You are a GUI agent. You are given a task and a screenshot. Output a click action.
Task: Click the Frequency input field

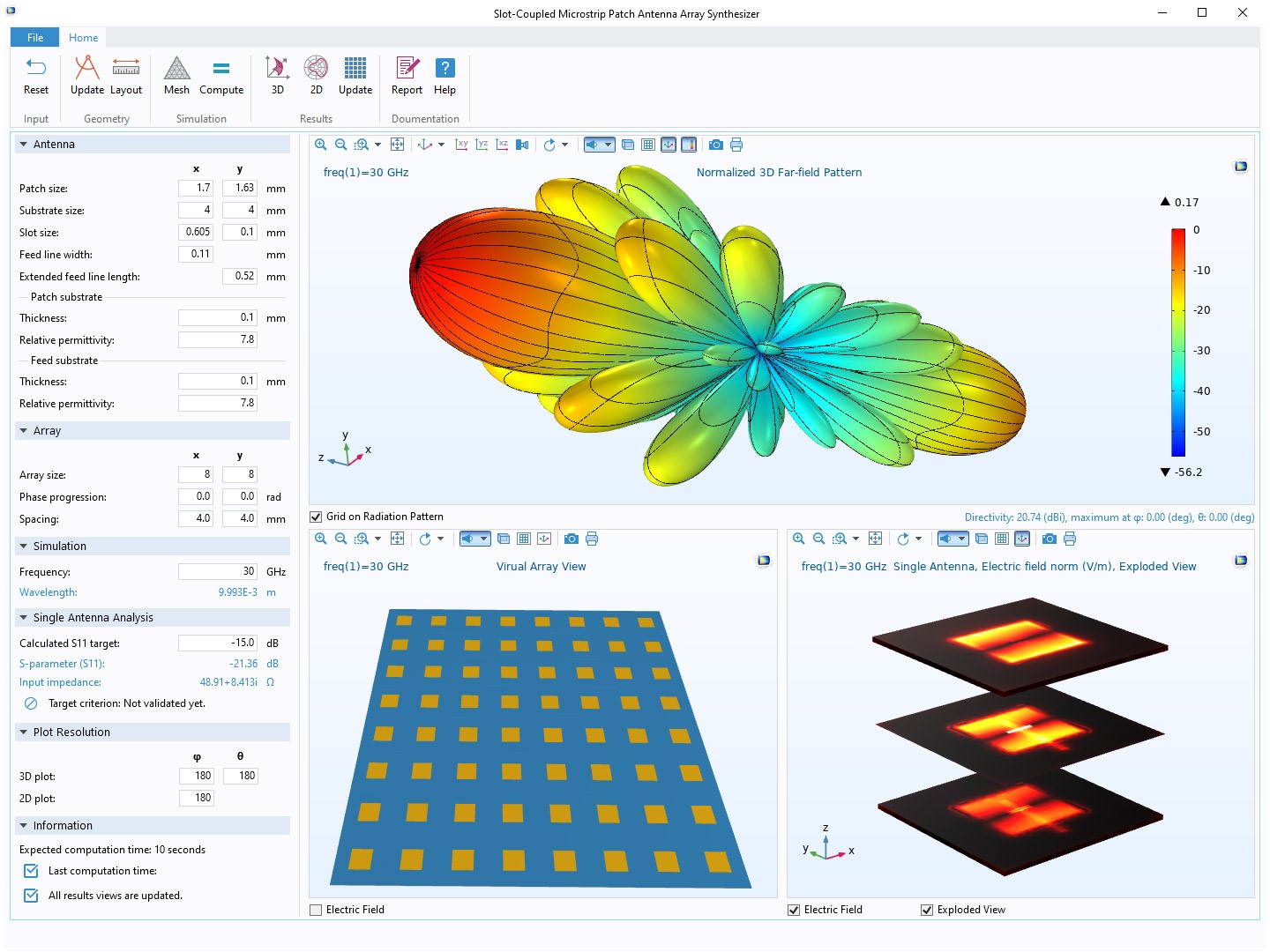(217, 572)
